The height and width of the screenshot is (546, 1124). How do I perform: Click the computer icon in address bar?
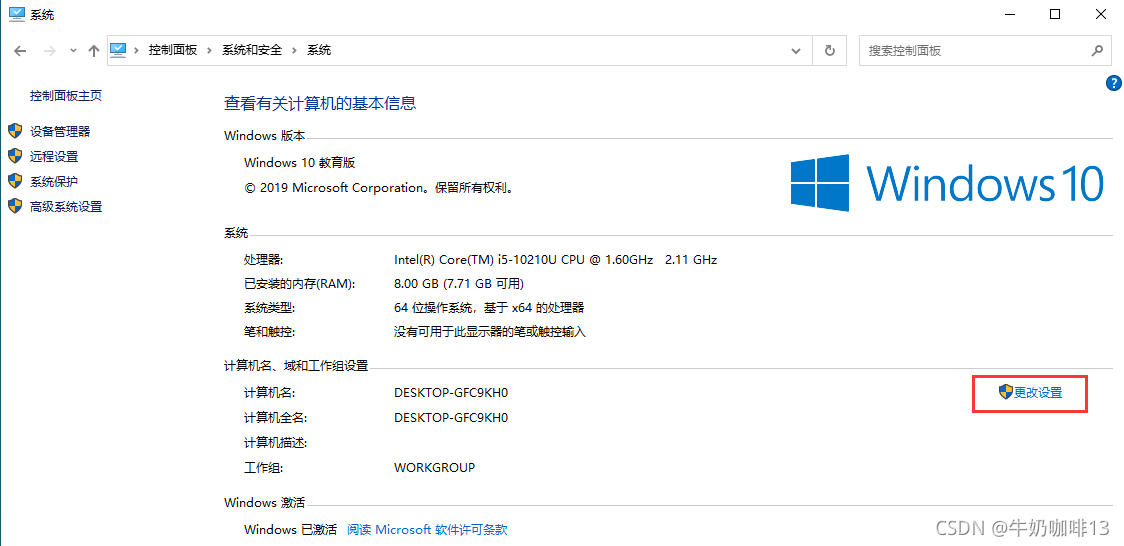[x=118, y=50]
